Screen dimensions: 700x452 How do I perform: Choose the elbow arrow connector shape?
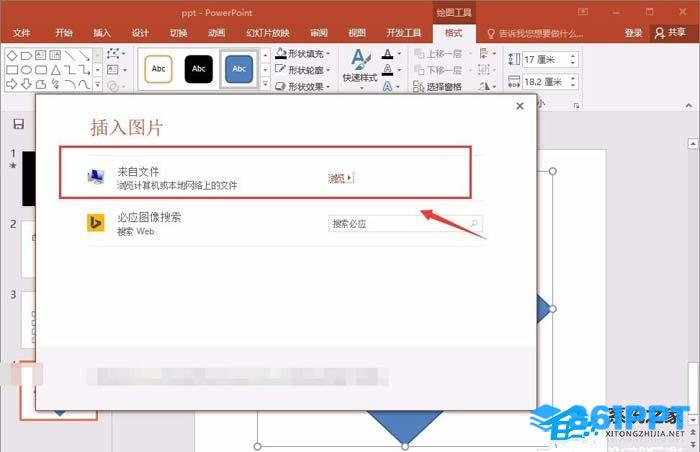[x=84, y=70]
